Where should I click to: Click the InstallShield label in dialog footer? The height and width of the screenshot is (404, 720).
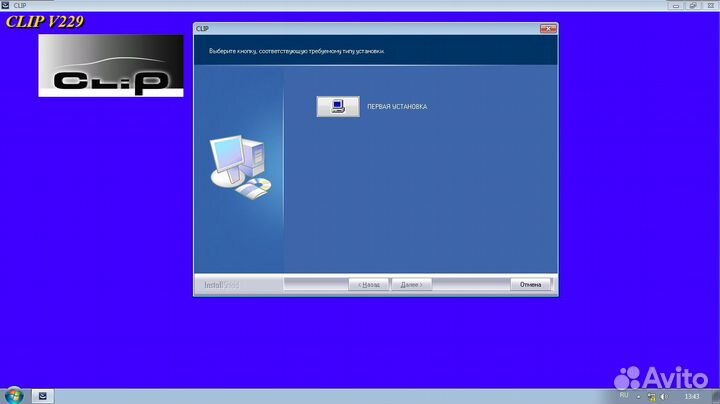point(221,285)
